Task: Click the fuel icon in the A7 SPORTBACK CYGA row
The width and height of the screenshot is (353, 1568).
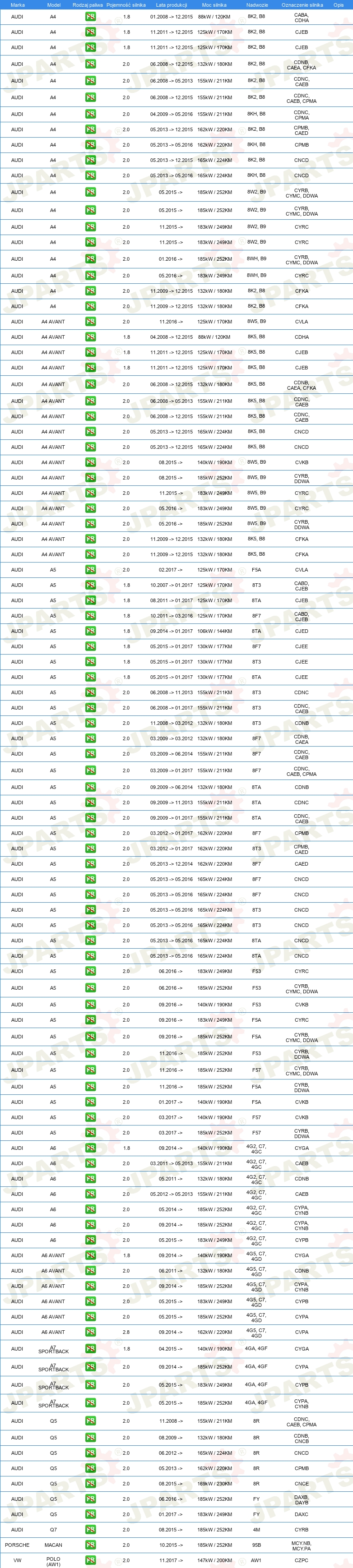Action: click(x=90, y=1349)
